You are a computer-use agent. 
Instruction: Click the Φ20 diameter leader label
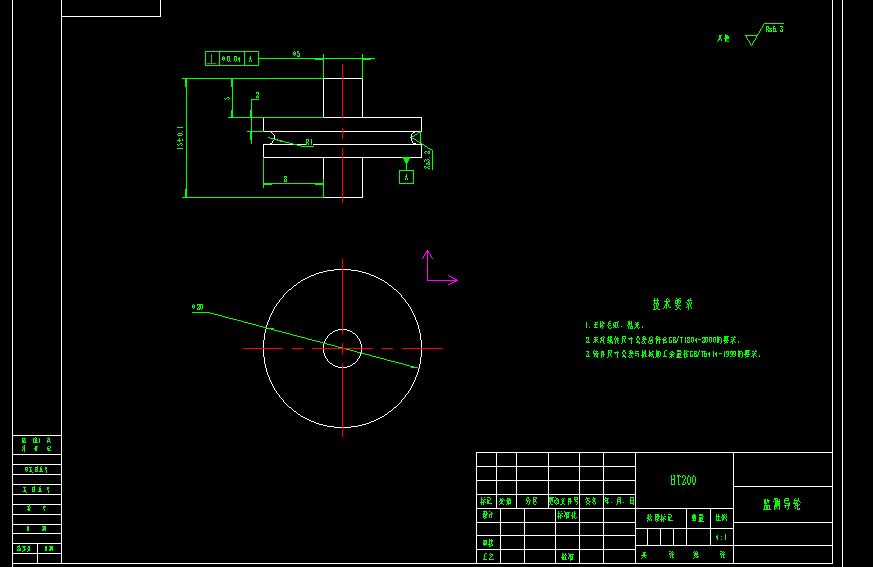(x=198, y=307)
